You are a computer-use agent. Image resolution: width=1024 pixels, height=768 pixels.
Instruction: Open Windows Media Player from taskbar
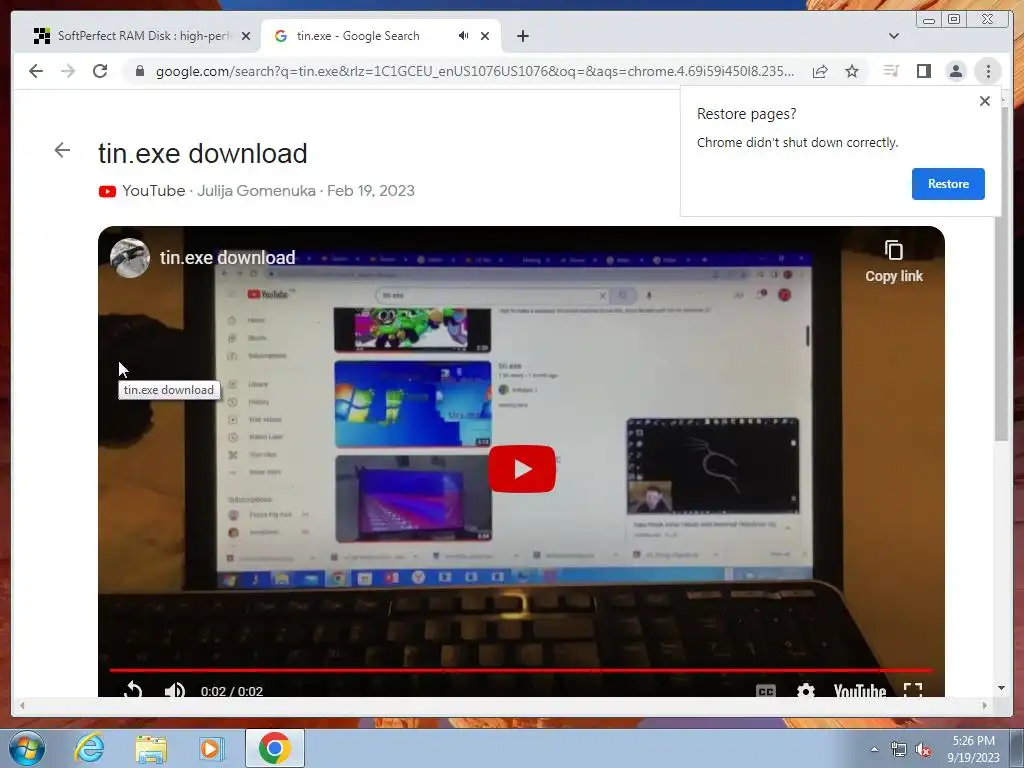coord(211,748)
